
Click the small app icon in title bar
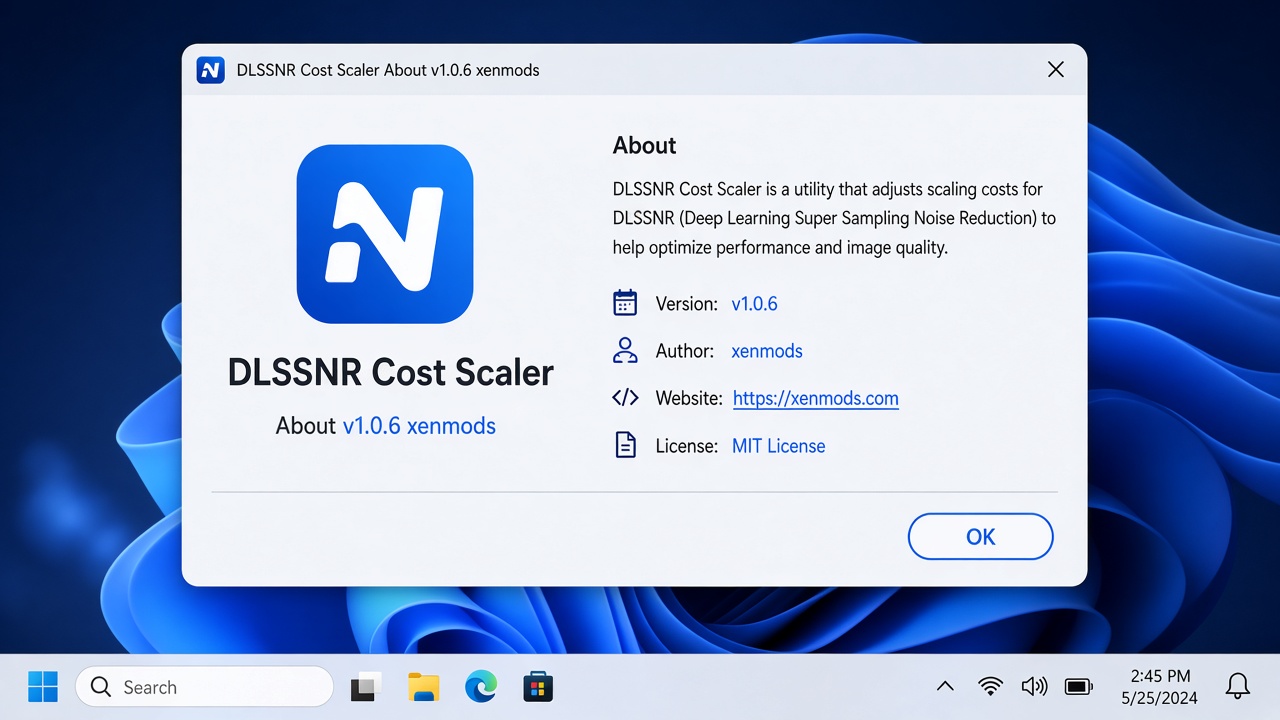[211, 70]
